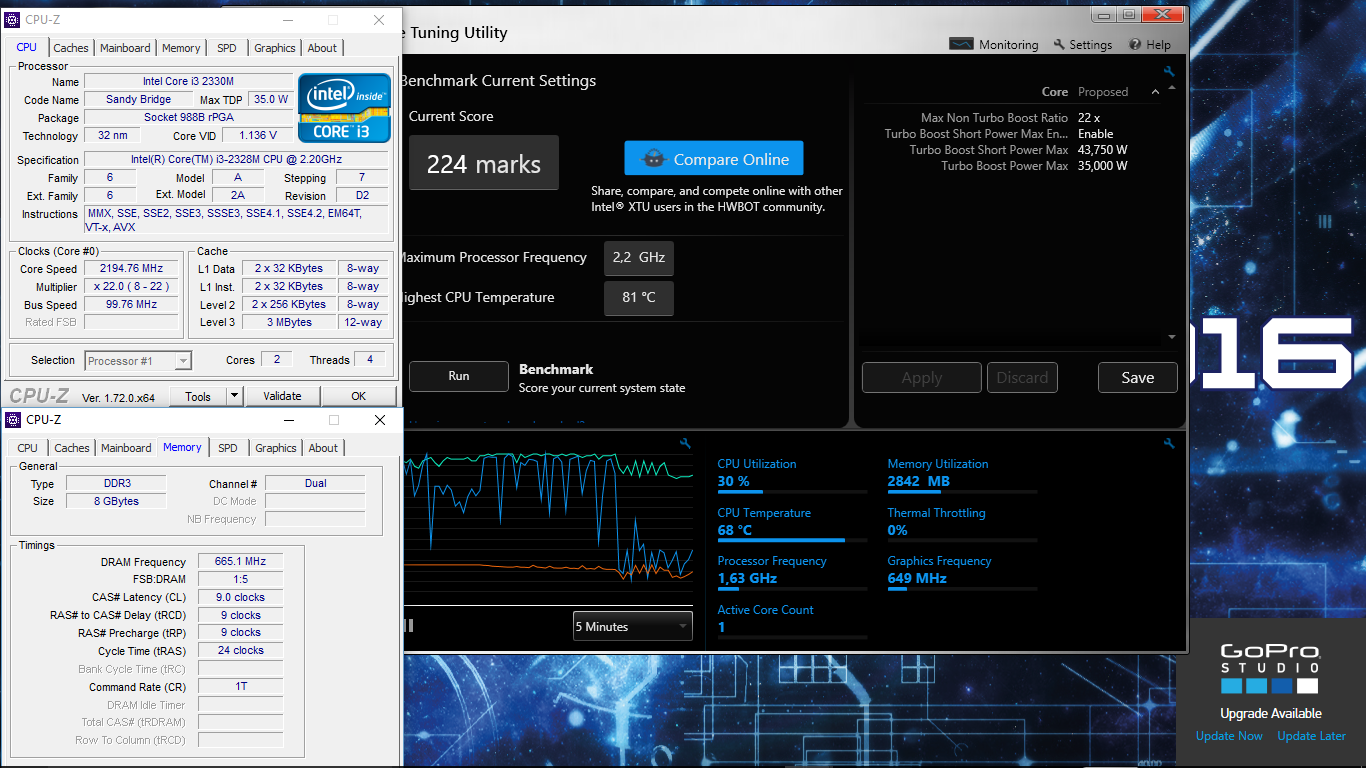Open the wrench settings of the proposed-settings panel
The height and width of the screenshot is (768, 1366).
[x=1169, y=72]
